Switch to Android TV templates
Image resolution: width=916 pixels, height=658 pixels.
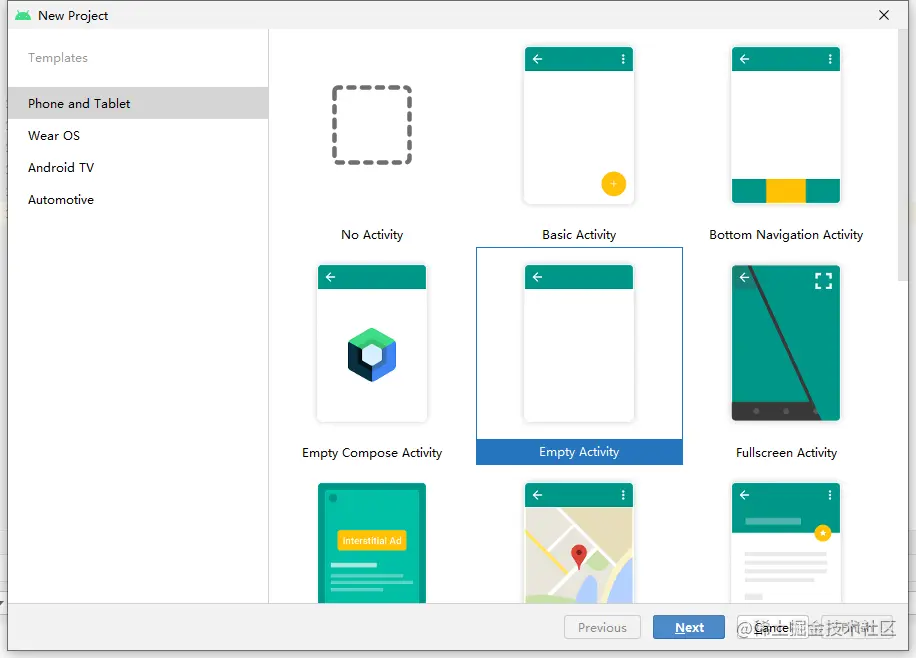click(x=138, y=168)
